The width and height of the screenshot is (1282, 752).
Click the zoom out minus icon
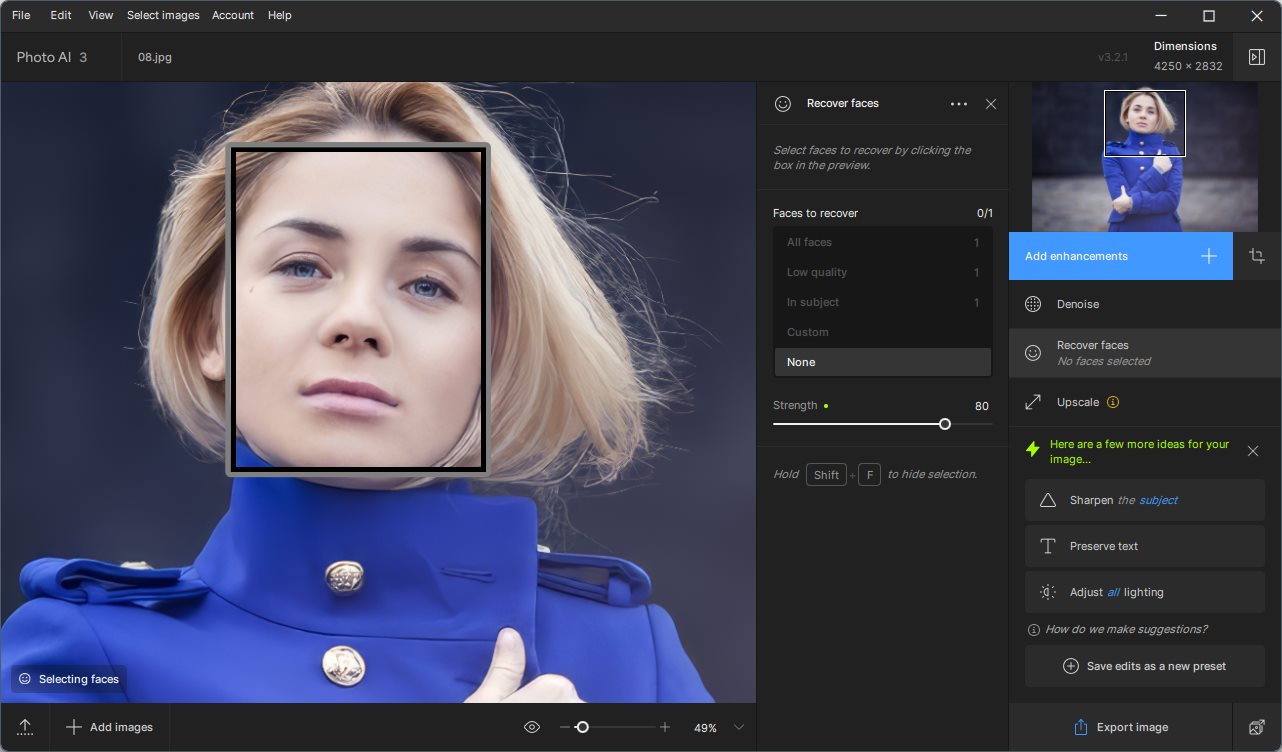[565, 727]
